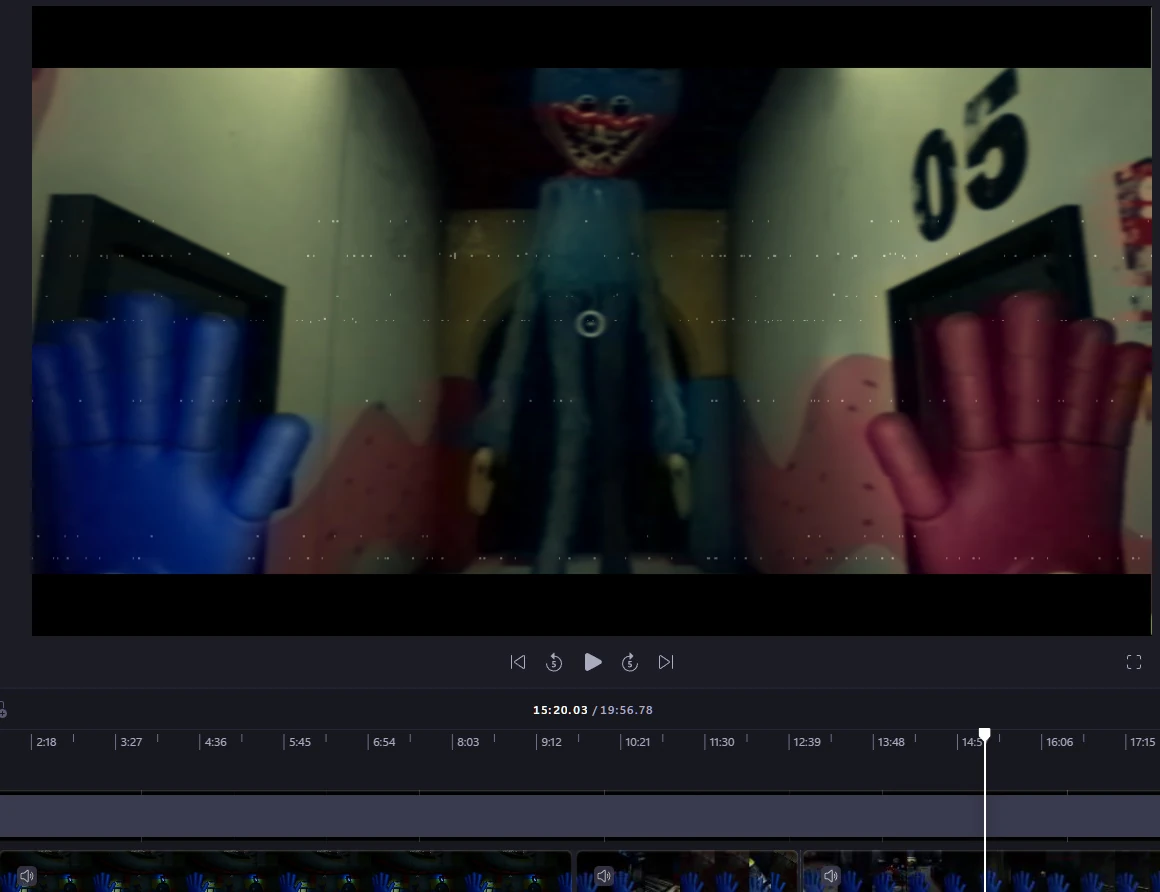Click the 10:21 mark on the ruler
This screenshot has width=1160, height=892.
click(x=638, y=742)
